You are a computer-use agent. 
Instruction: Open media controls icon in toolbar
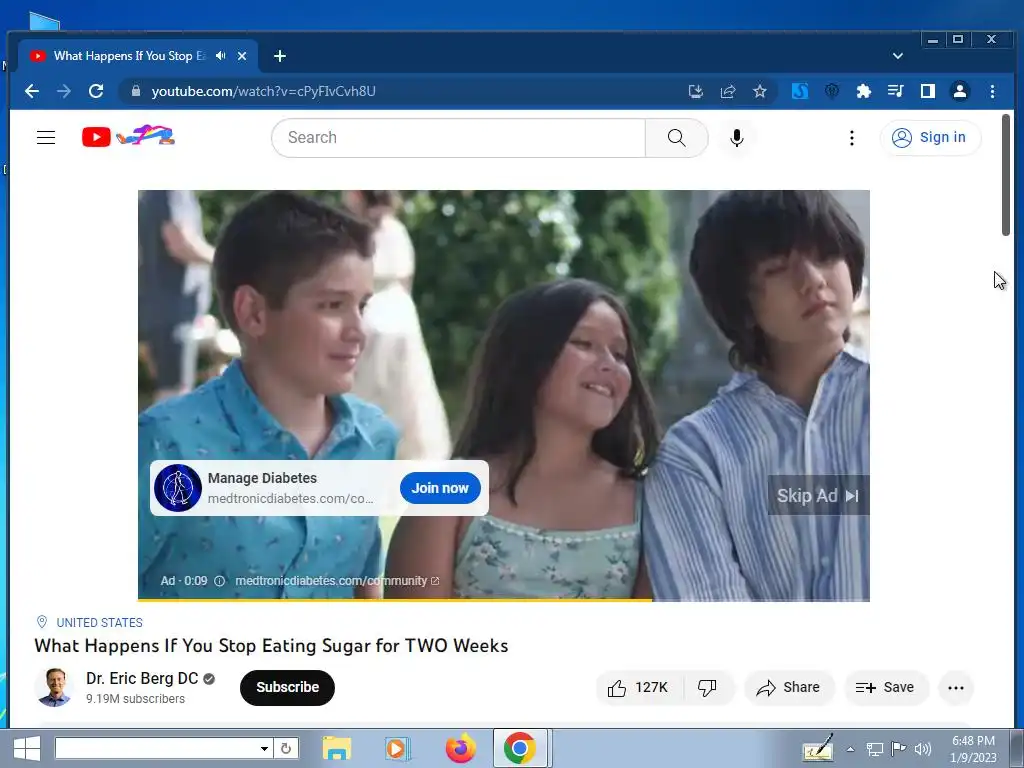point(895,91)
